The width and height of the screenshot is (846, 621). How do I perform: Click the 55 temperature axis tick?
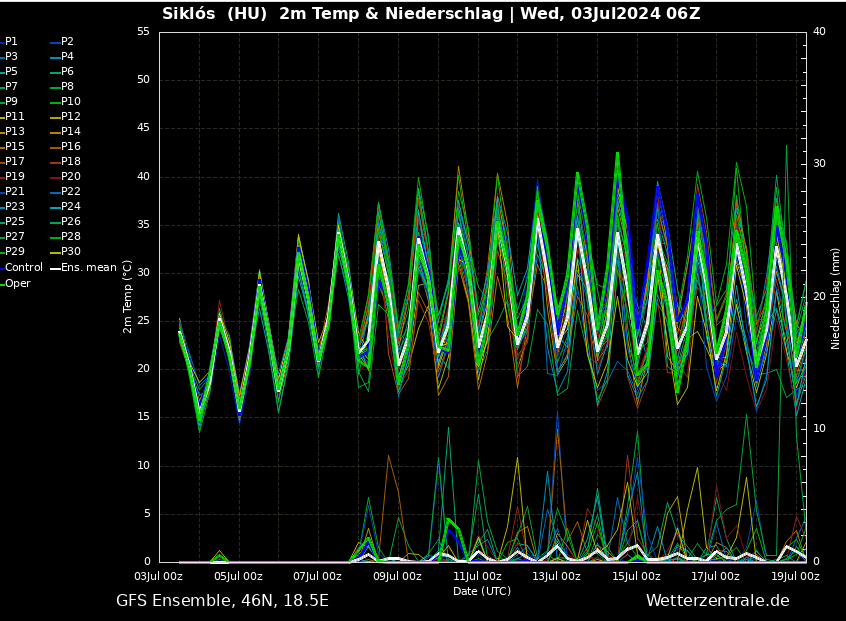tap(143, 32)
